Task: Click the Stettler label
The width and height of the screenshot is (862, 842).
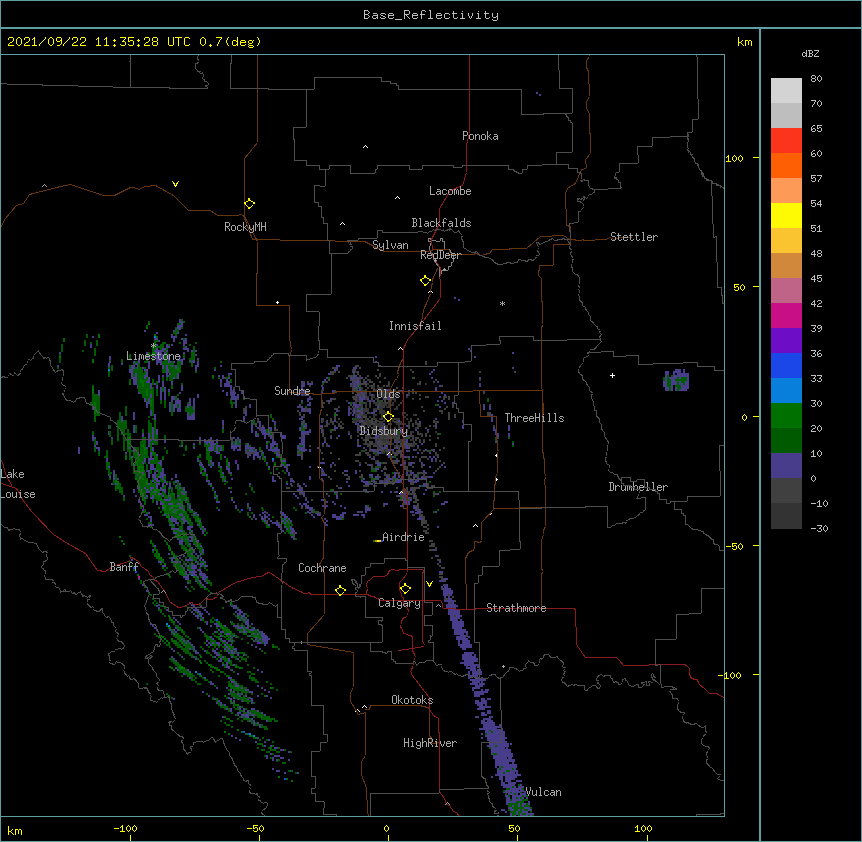Action: [634, 237]
